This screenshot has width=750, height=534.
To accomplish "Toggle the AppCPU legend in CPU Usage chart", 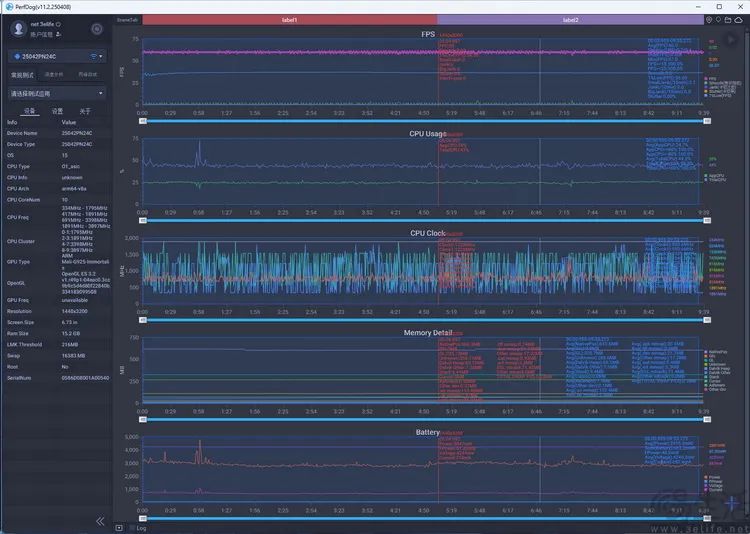I will [x=714, y=176].
